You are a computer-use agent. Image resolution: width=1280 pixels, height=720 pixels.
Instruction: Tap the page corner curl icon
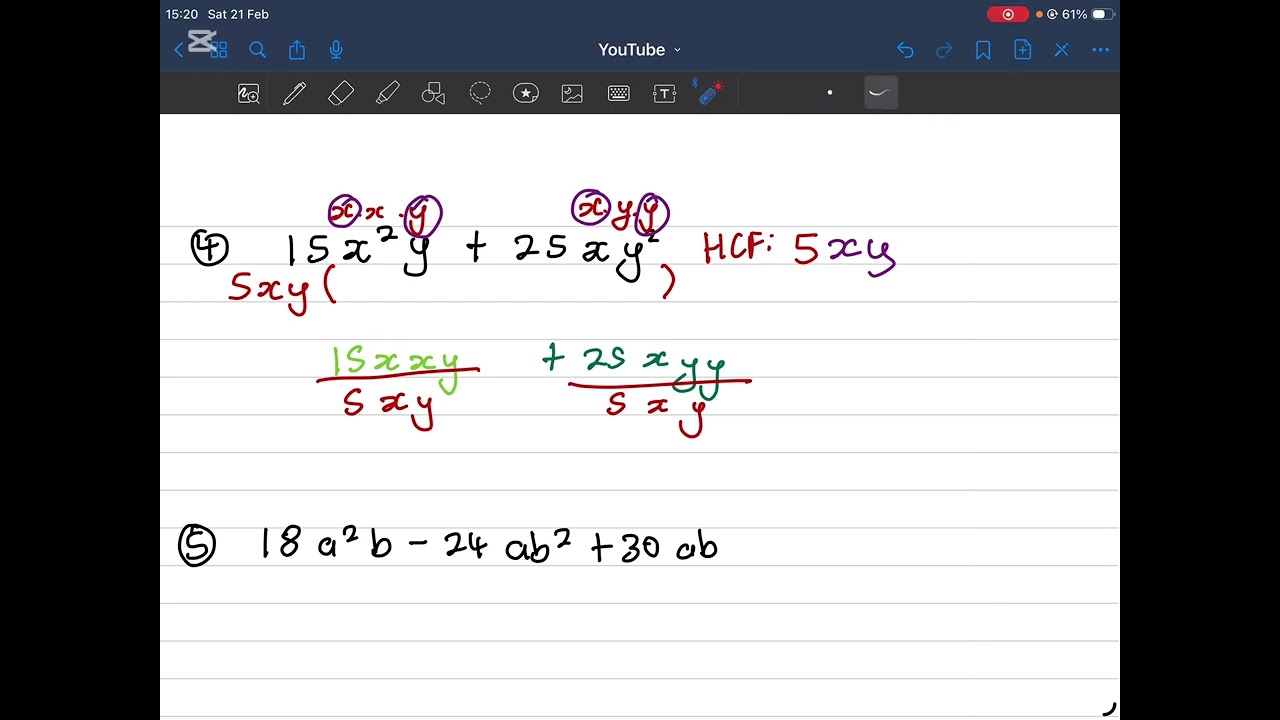[x=1108, y=709]
